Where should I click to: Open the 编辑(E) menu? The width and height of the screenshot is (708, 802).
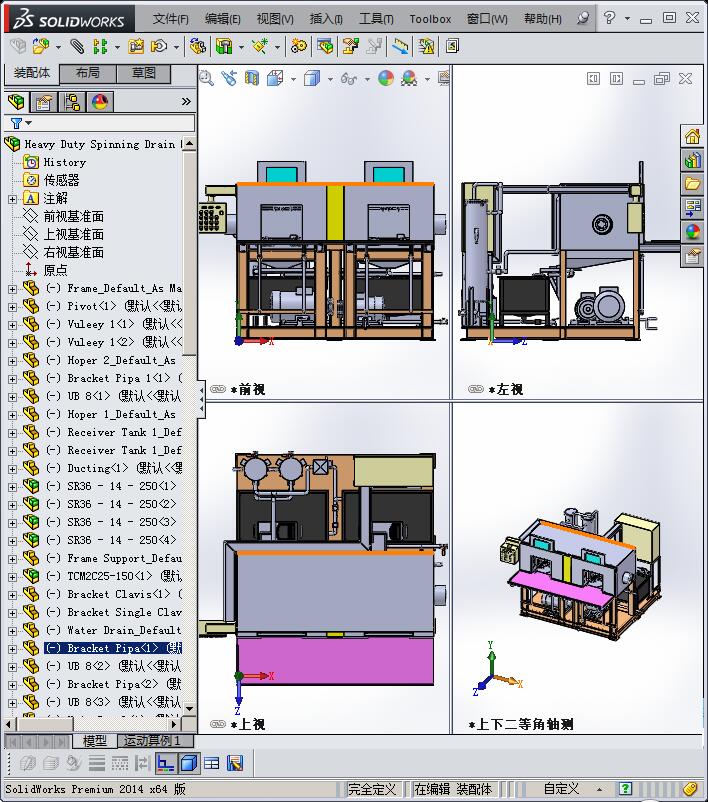223,19
